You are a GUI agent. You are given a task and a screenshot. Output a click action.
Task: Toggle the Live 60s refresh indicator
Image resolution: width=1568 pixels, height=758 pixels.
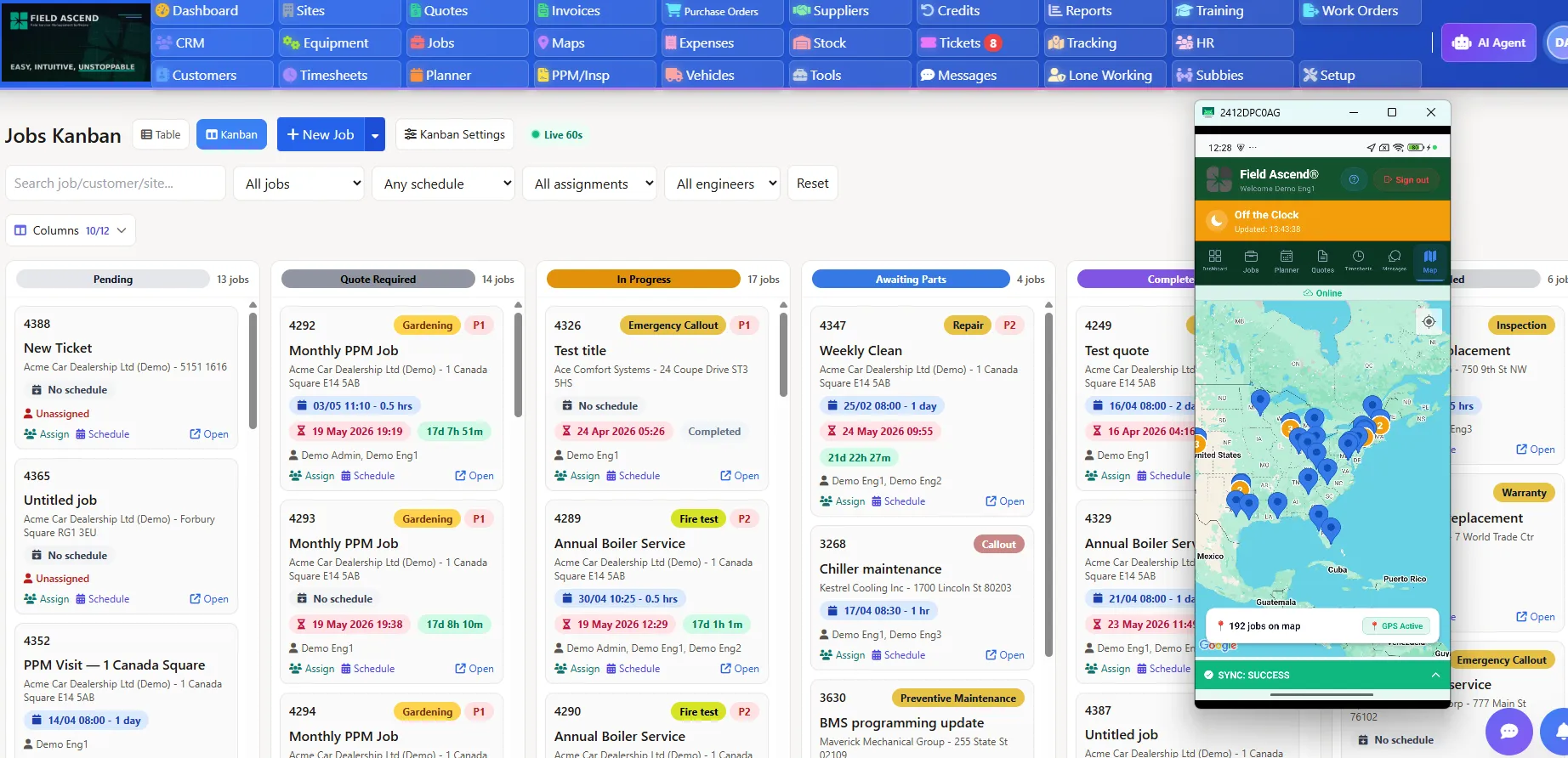pos(557,134)
